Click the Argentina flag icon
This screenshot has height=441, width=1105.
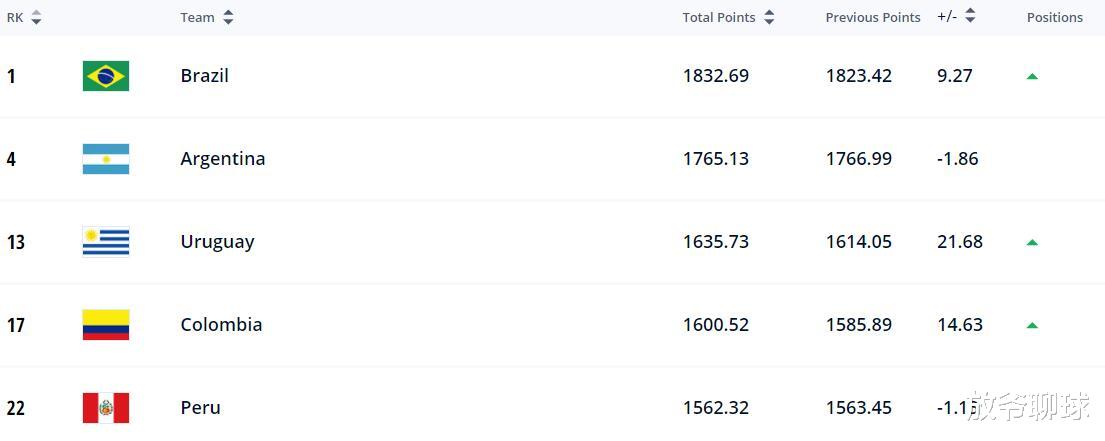tap(106, 159)
